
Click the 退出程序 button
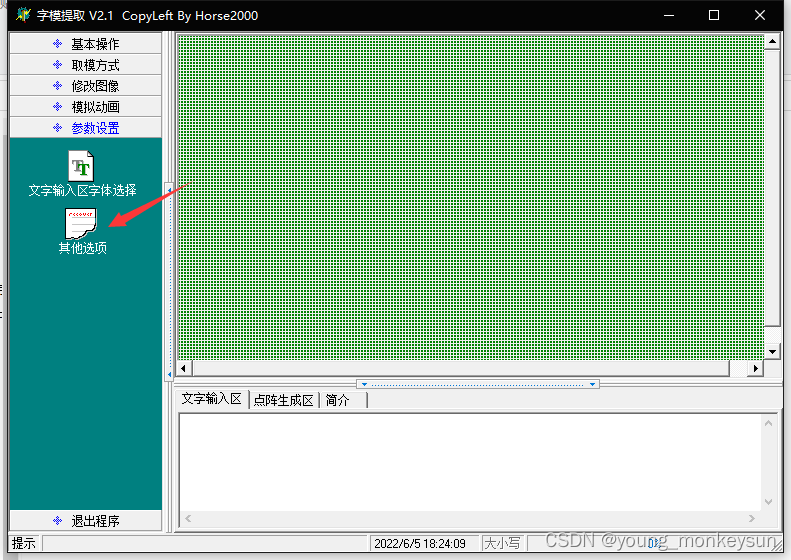coord(85,521)
